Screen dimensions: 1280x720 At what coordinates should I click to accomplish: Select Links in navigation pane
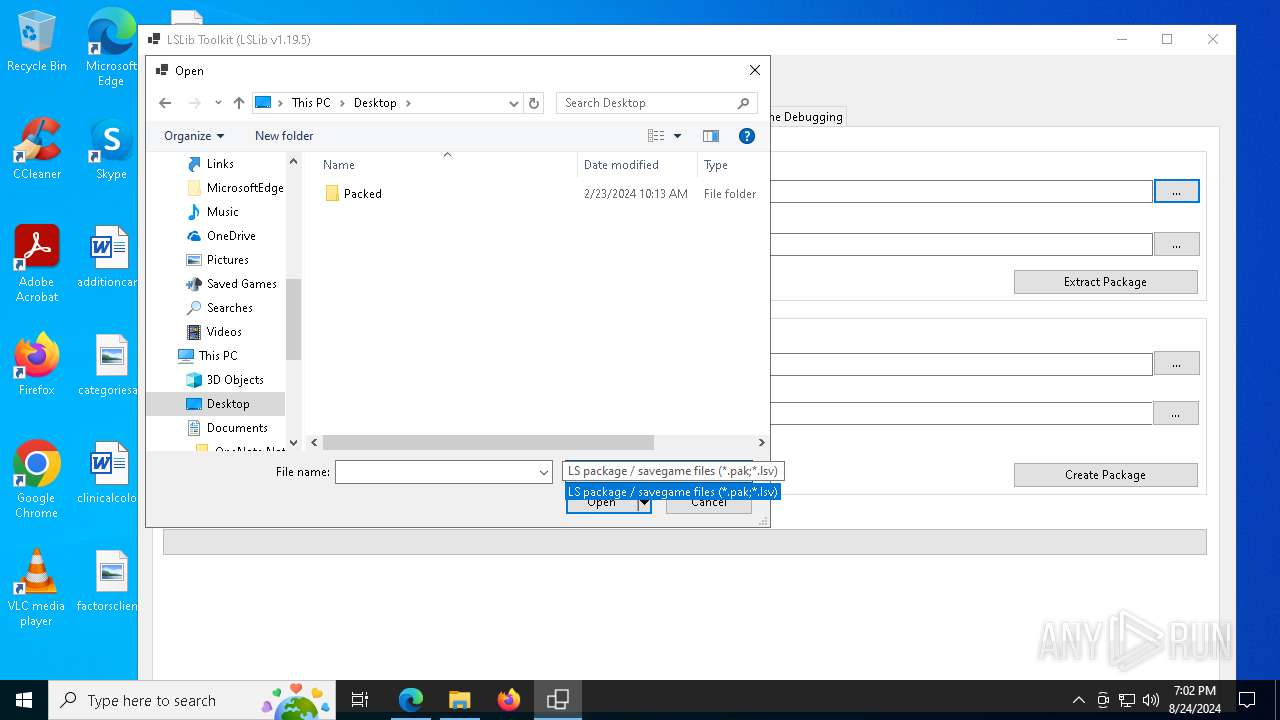[x=220, y=164]
